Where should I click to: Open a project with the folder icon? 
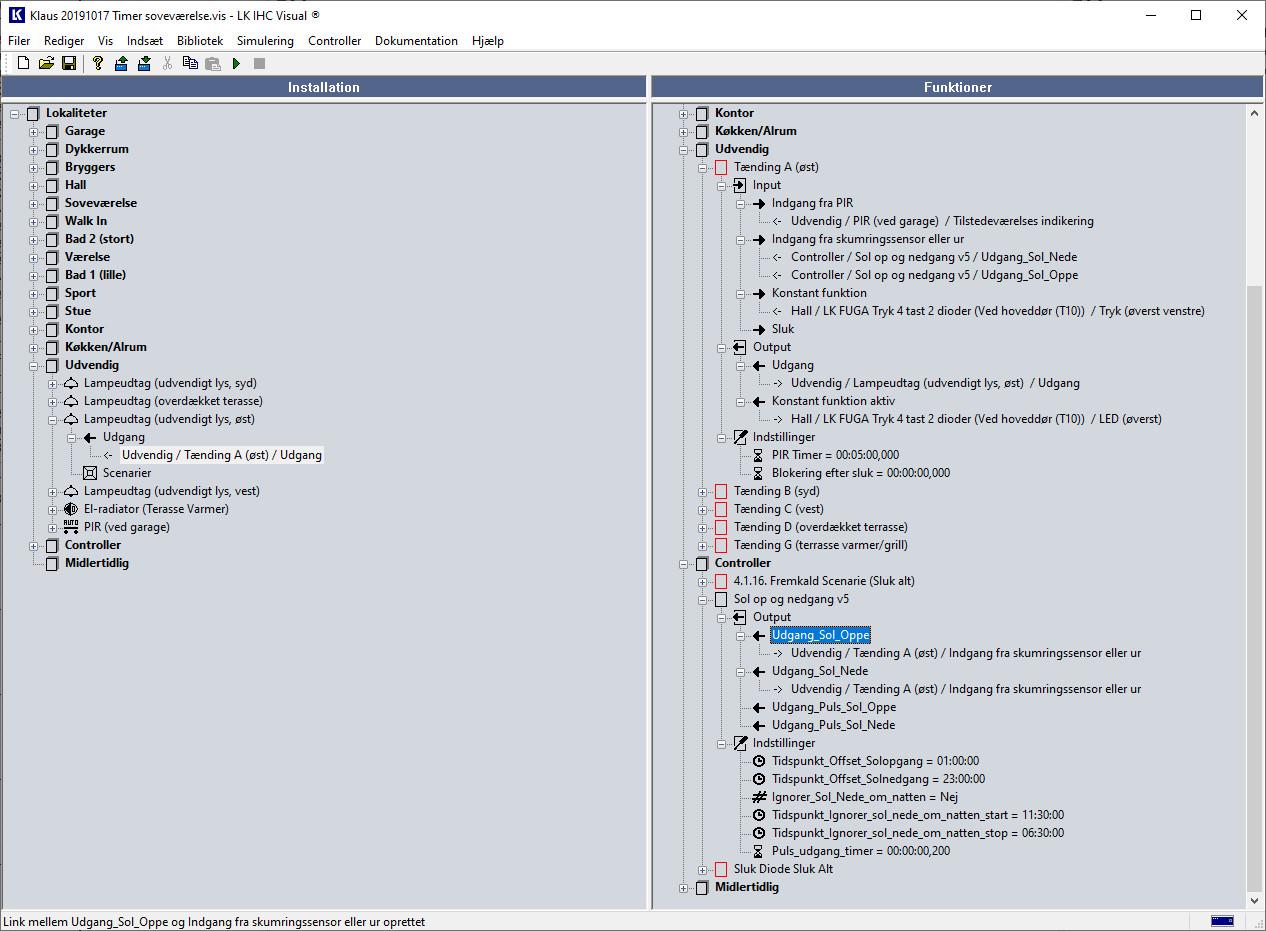coord(46,63)
